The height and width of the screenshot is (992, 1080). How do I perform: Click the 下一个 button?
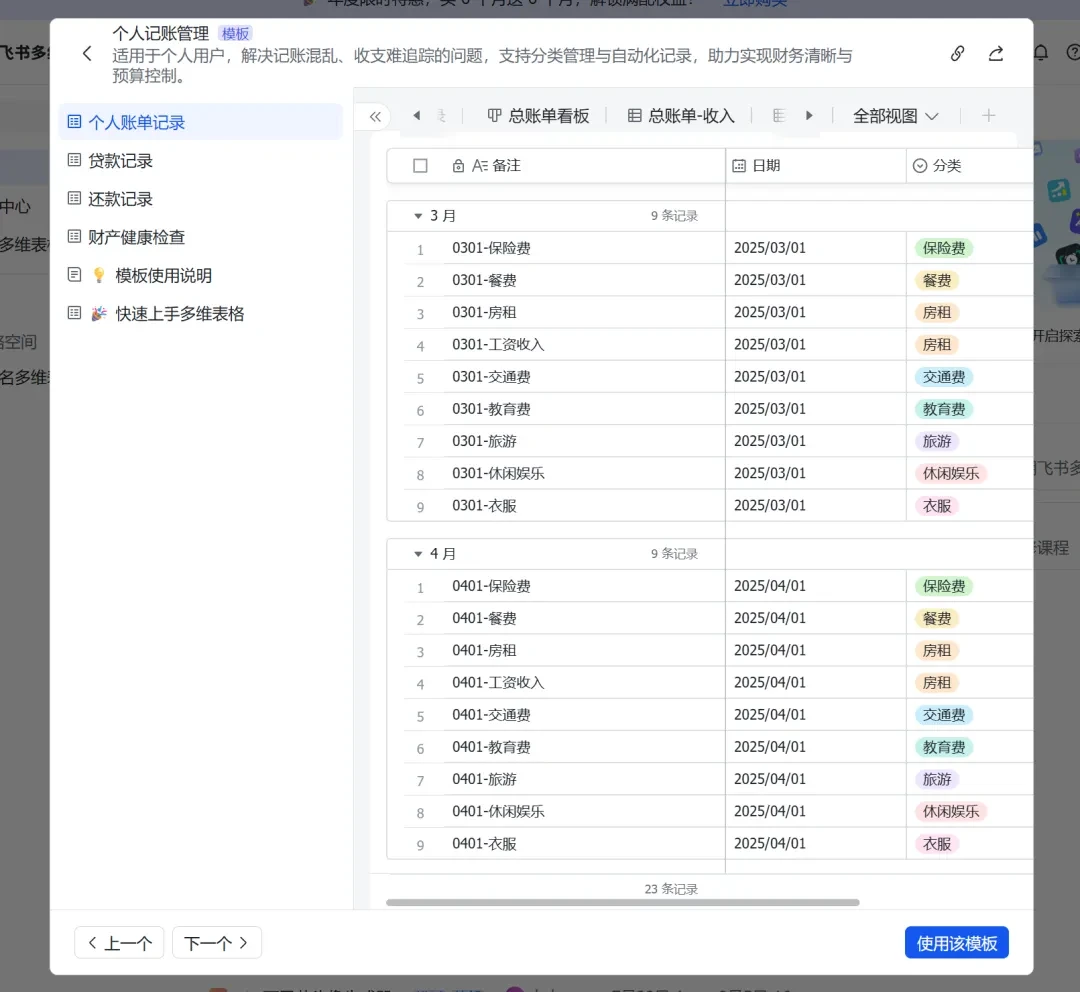(x=217, y=942)
